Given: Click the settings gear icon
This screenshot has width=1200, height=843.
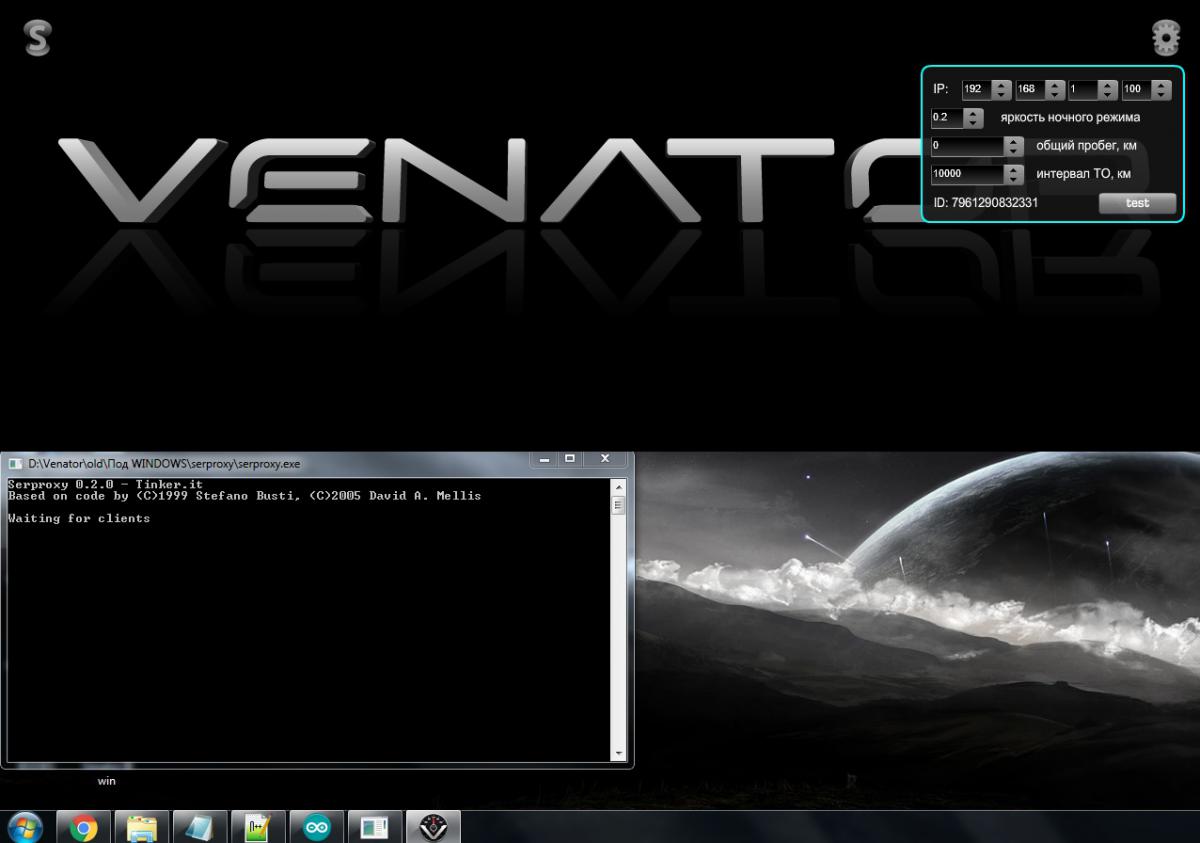Looking at the screenshot, I should tap(1165, 38).
